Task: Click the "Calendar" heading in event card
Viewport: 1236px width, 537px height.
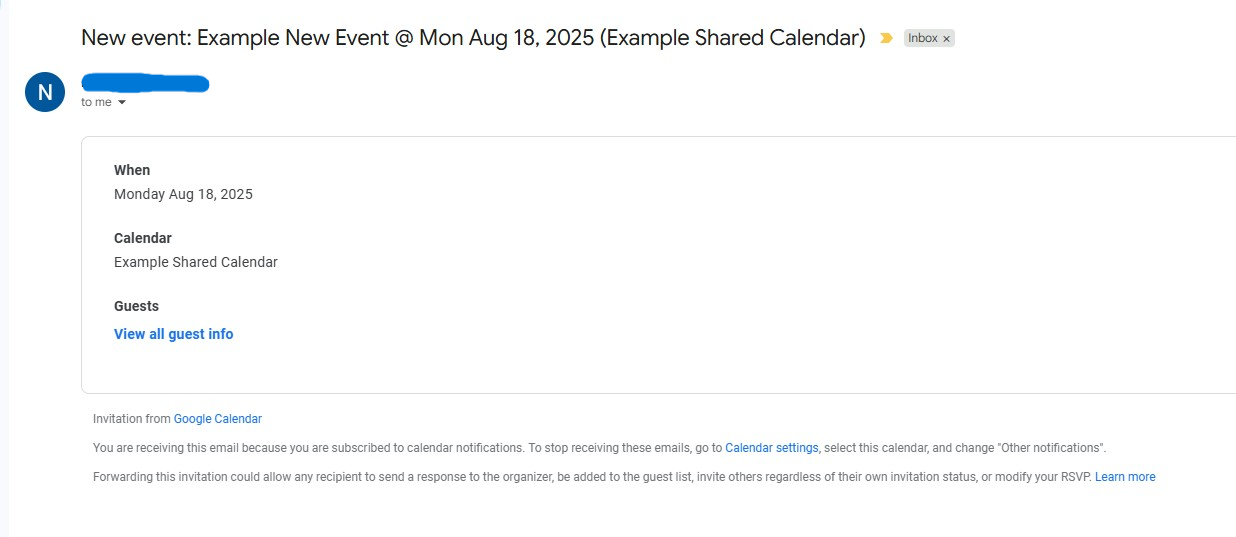Action: [x=143, y=238]
